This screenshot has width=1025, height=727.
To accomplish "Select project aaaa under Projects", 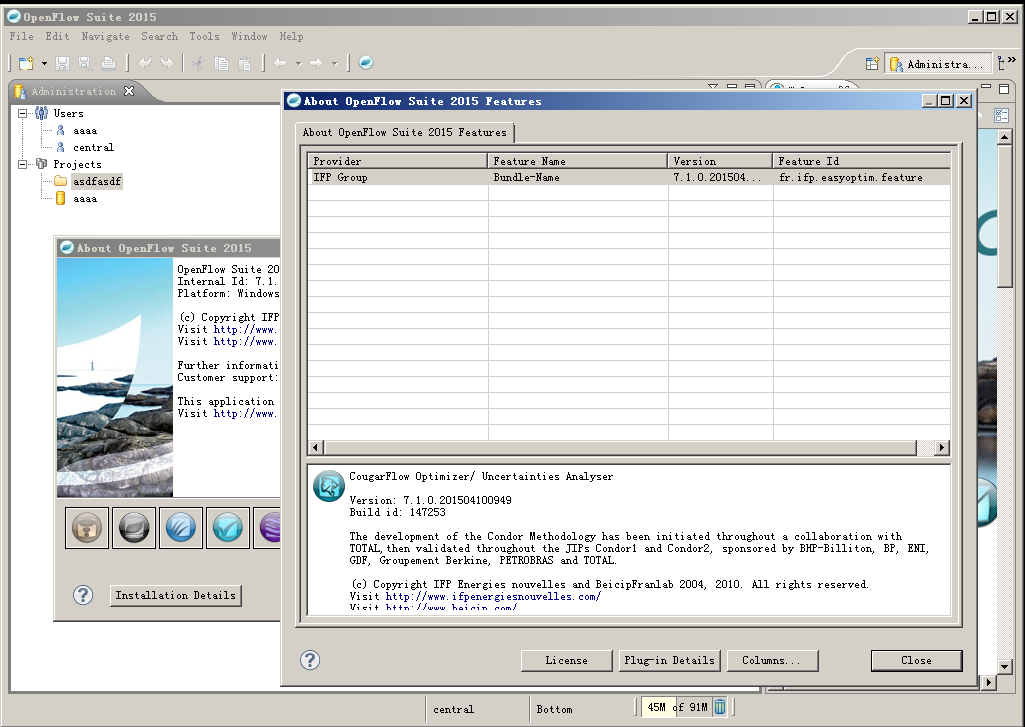I will (x=85, y=199).
